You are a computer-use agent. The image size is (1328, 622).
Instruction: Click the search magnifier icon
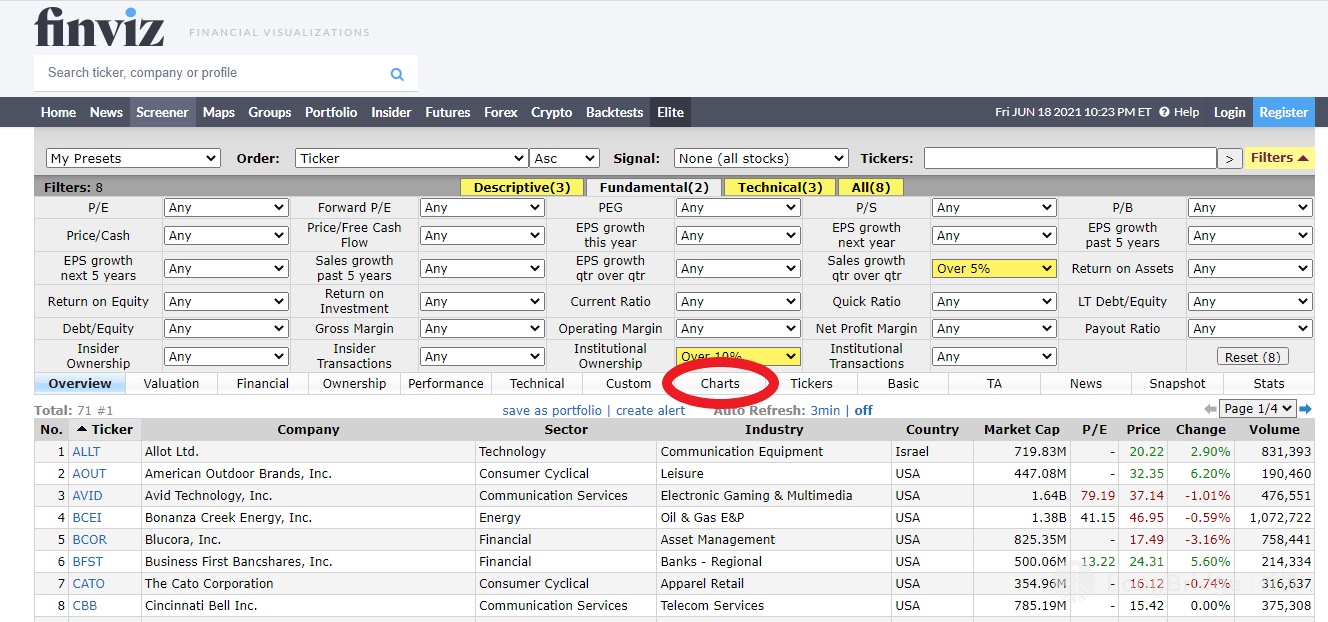pyautogui.click(x=397, y=74)
